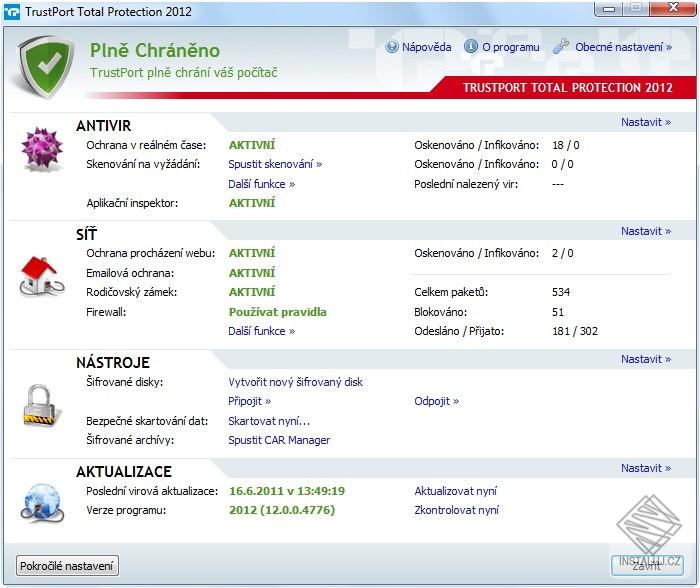Select Aktualizovat nyní to update viruses

tap(455, 491)
